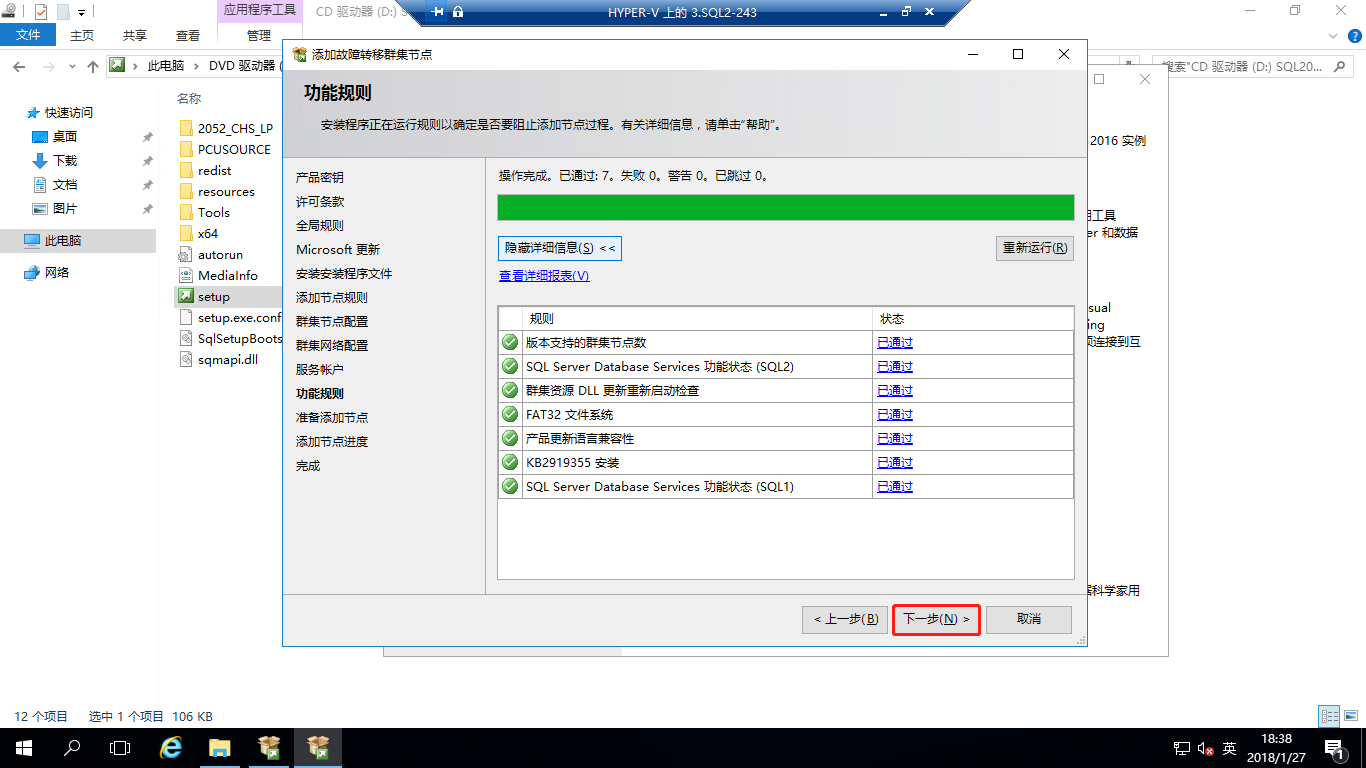The width and height of the screenshot is (1366, 768).
Task: Open 已通过 status for 版本支持的群集节点数
Action: pos(895,343)
